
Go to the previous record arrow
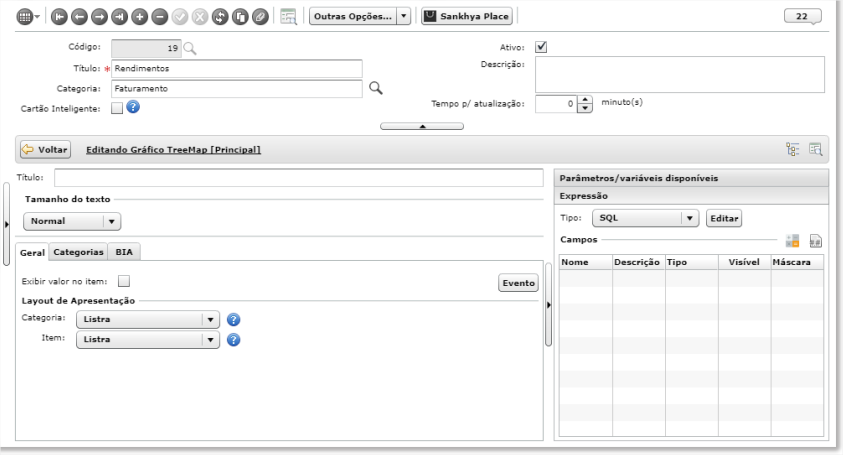click(79, 17)
